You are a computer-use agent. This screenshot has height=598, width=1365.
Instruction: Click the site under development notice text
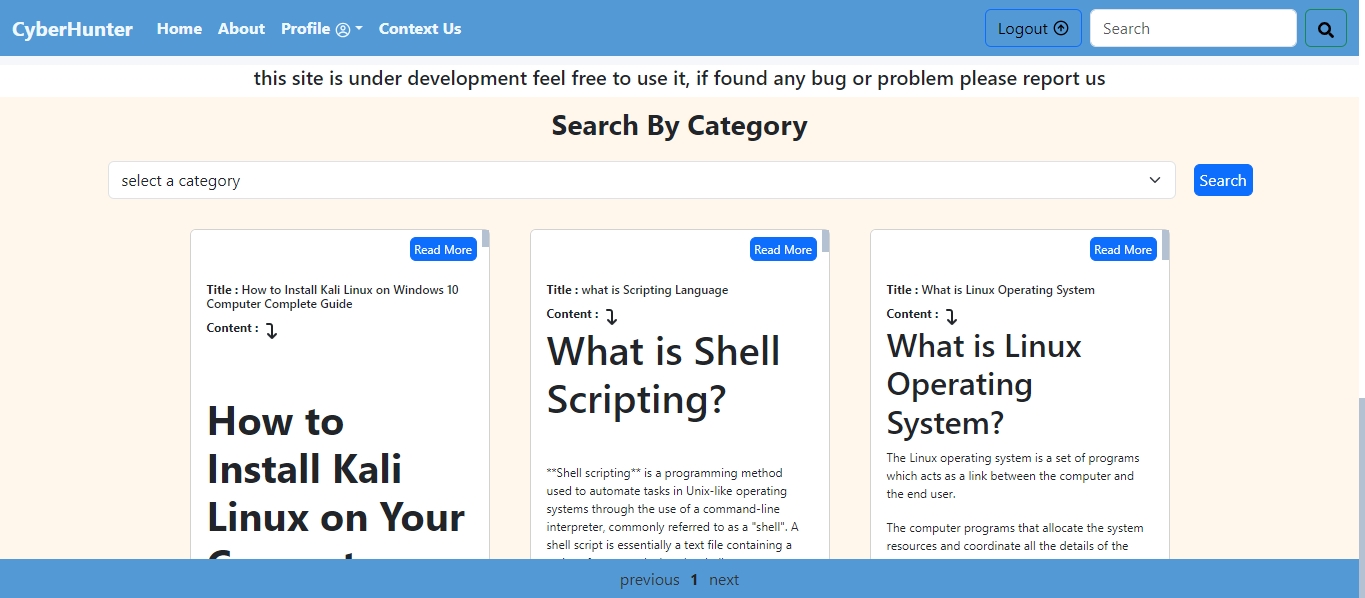(679, 78)
